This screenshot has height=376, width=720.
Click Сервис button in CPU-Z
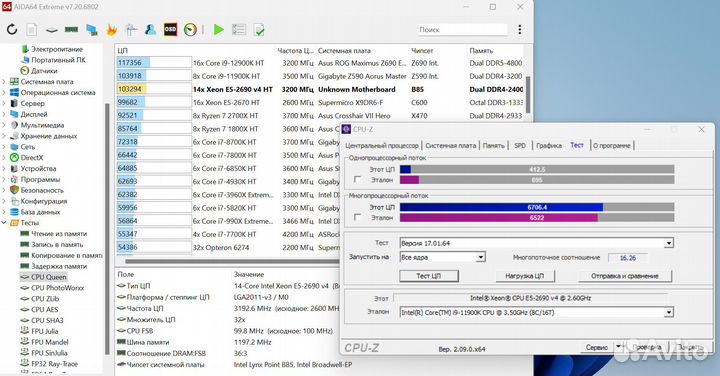[596, 348]
